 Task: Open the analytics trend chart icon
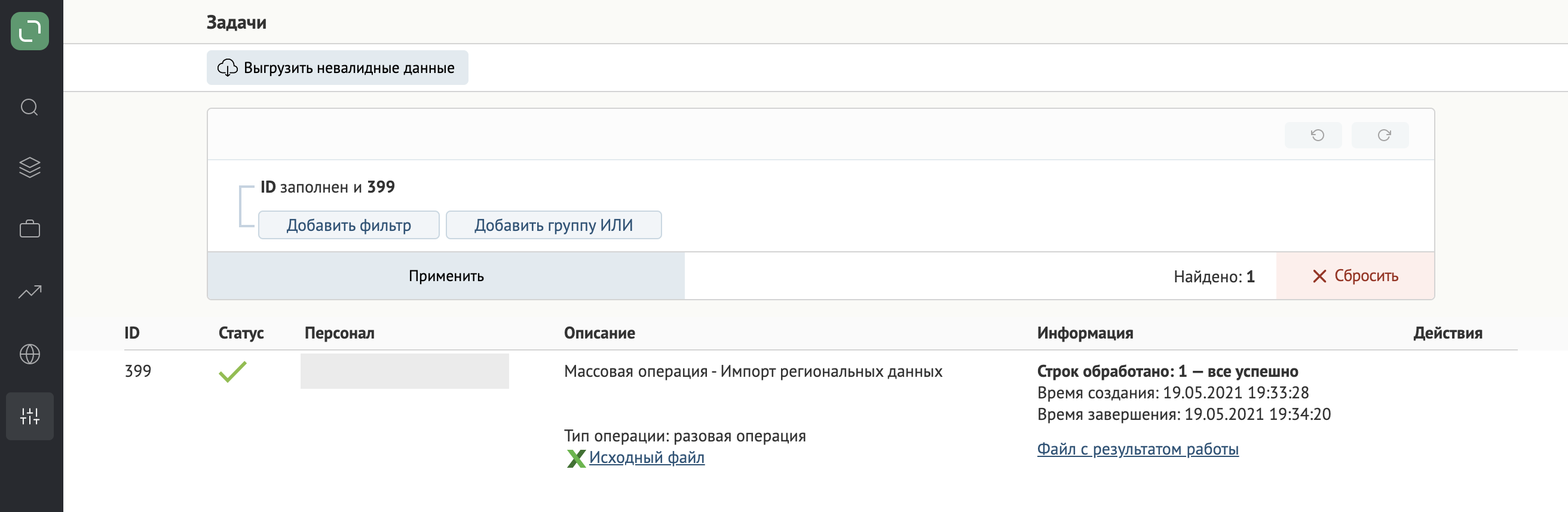tap(30, 292)
